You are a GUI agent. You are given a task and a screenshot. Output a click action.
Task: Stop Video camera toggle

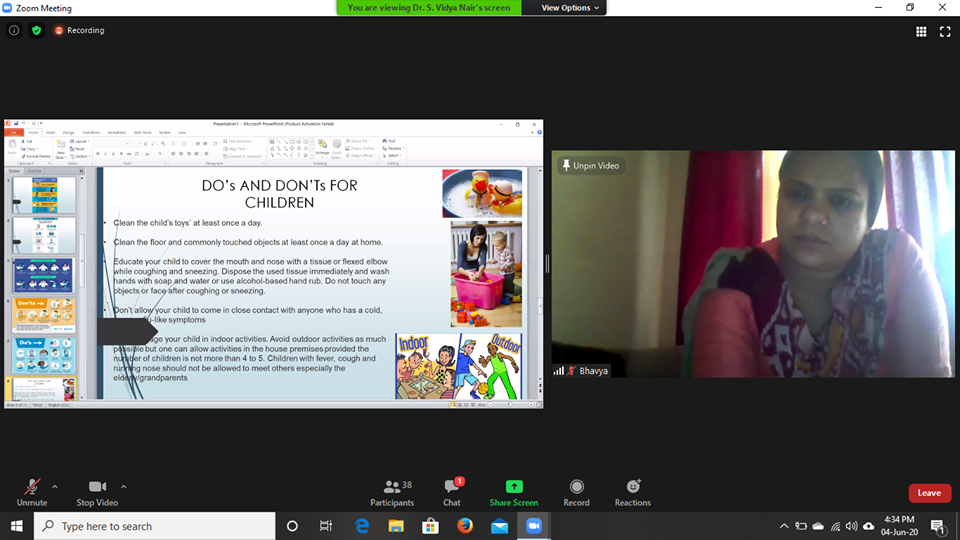point(97,491)
